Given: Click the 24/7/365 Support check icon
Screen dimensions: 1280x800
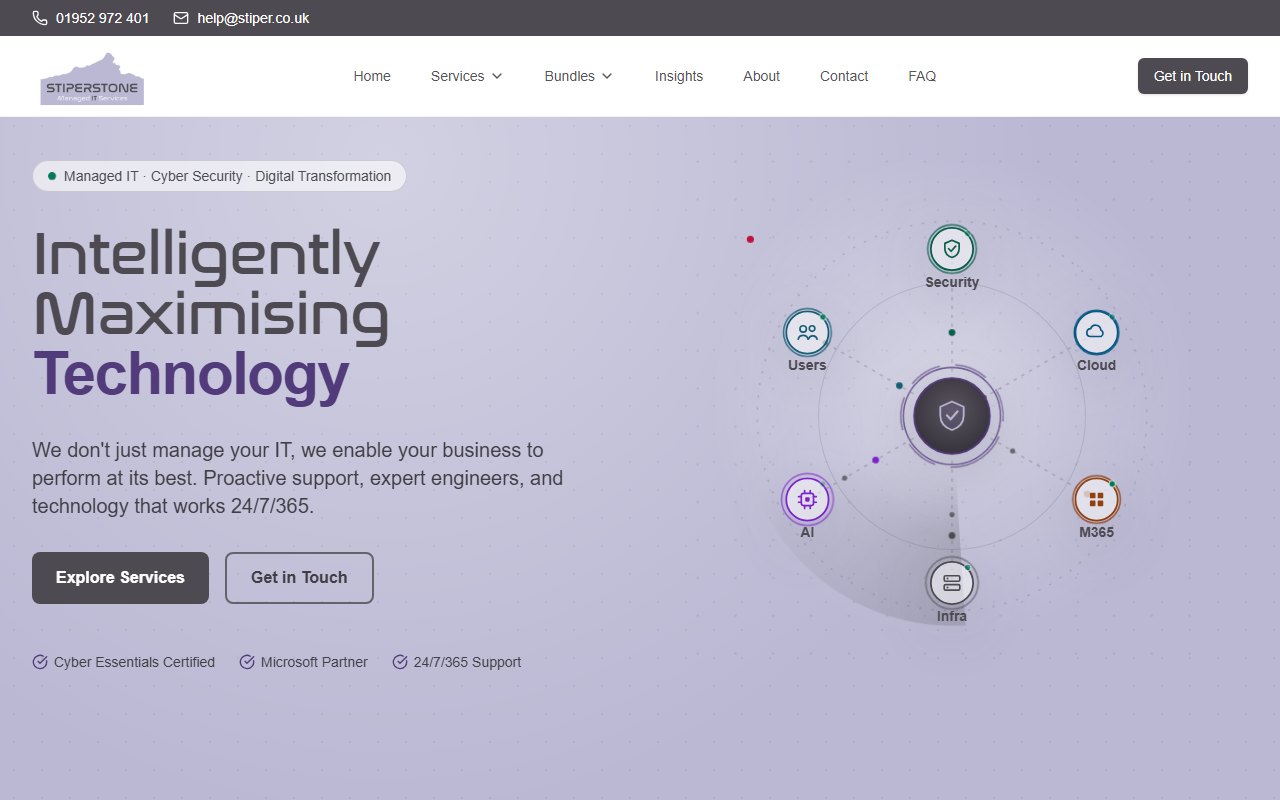Looking at the screenshot, I should (x=400, y=662).
